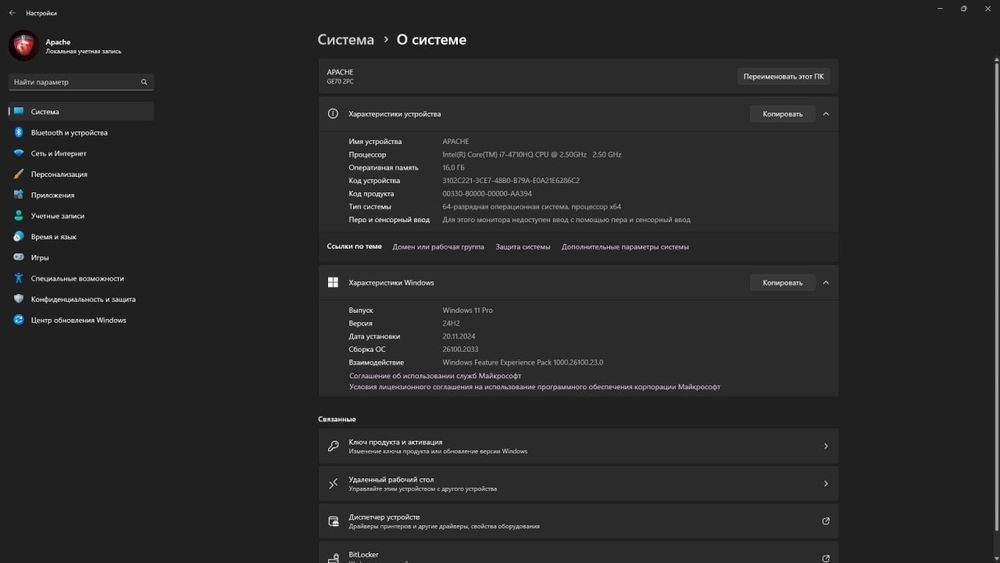
Task: Click search magnifier in Найти параметр
Action: pos(144,82)
